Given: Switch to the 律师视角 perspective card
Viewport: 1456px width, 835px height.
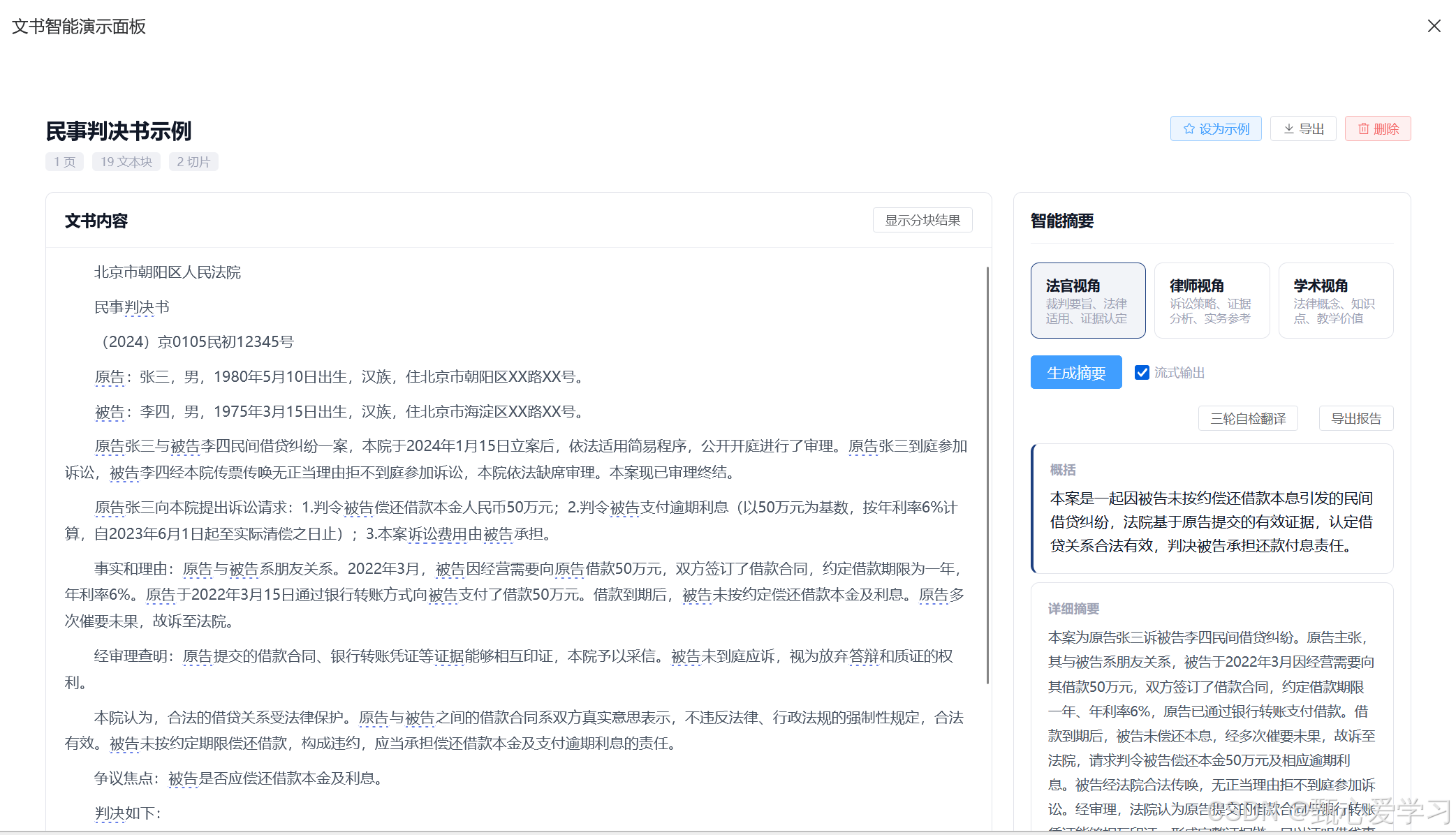Looking at the screenshot, I should click(1211, 300).
